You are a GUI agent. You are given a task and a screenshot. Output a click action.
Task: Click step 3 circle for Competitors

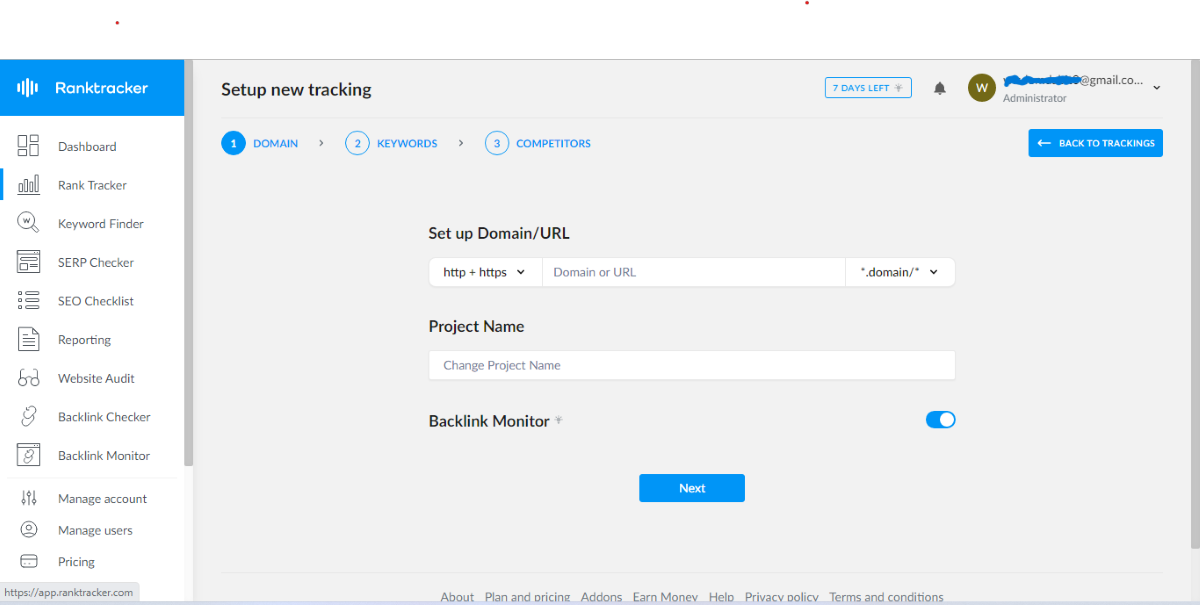click(496, 143)
